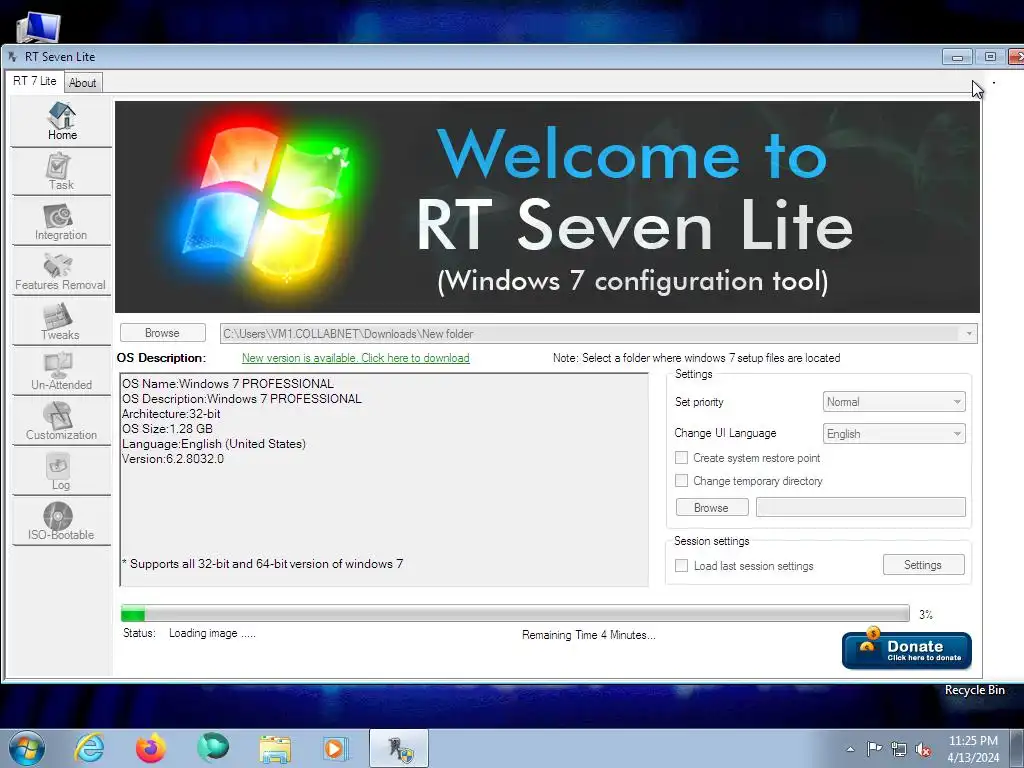Expand the setup folder path dropdown
Screen dimensions: 1024x768
click(x=968, y=334)
